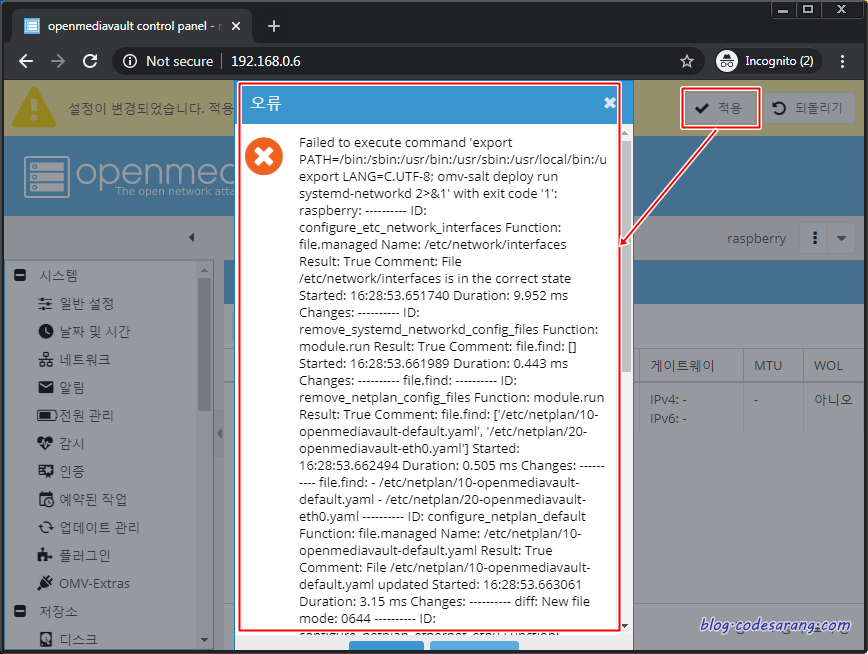Open a new browser tab

tap(273, 26)
